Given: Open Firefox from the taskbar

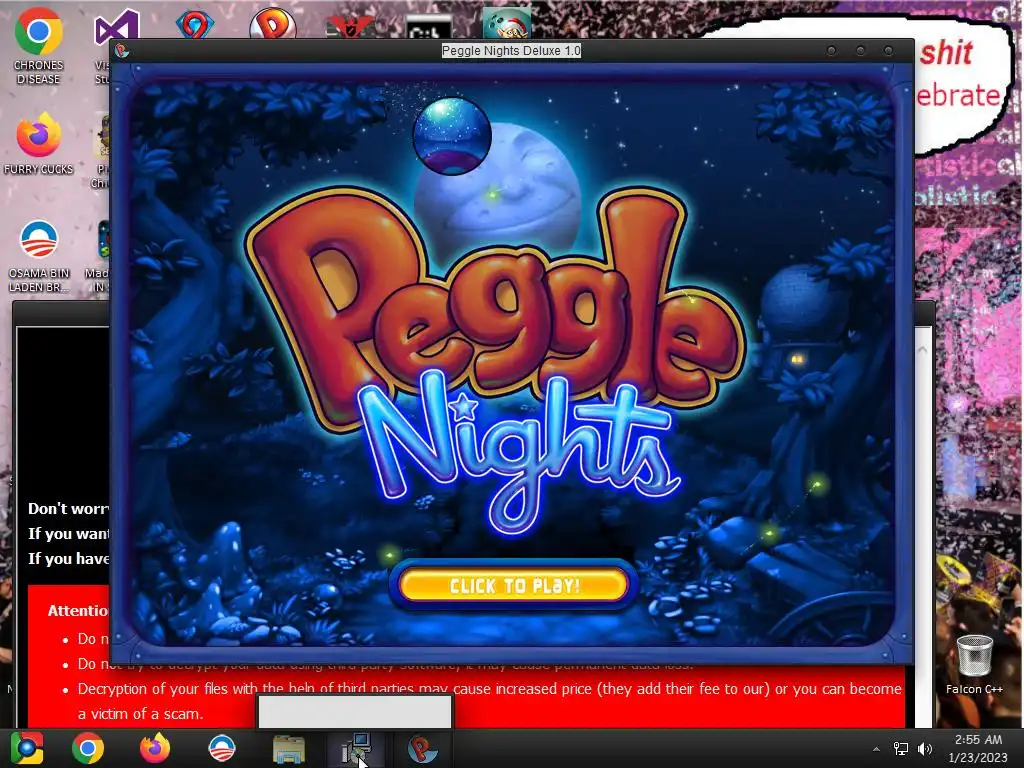Looking at the screenshot, I should [155, 748].
